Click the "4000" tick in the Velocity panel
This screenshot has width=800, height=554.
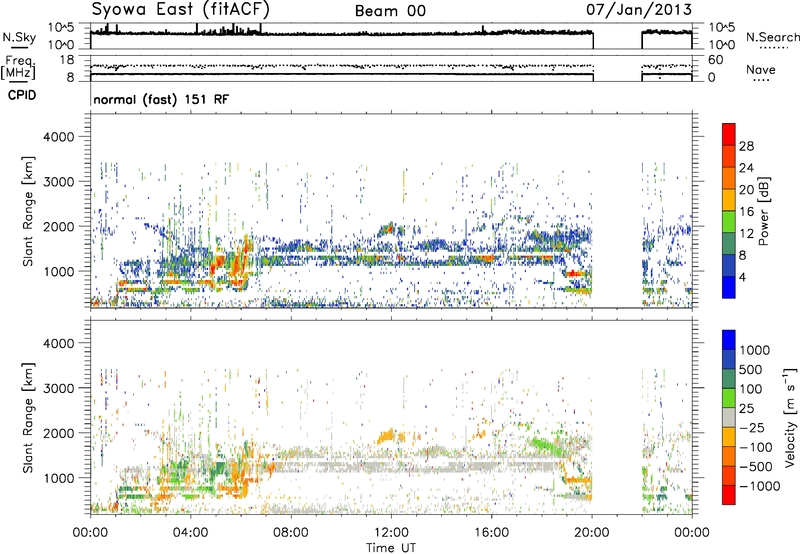tap(58, 343)
